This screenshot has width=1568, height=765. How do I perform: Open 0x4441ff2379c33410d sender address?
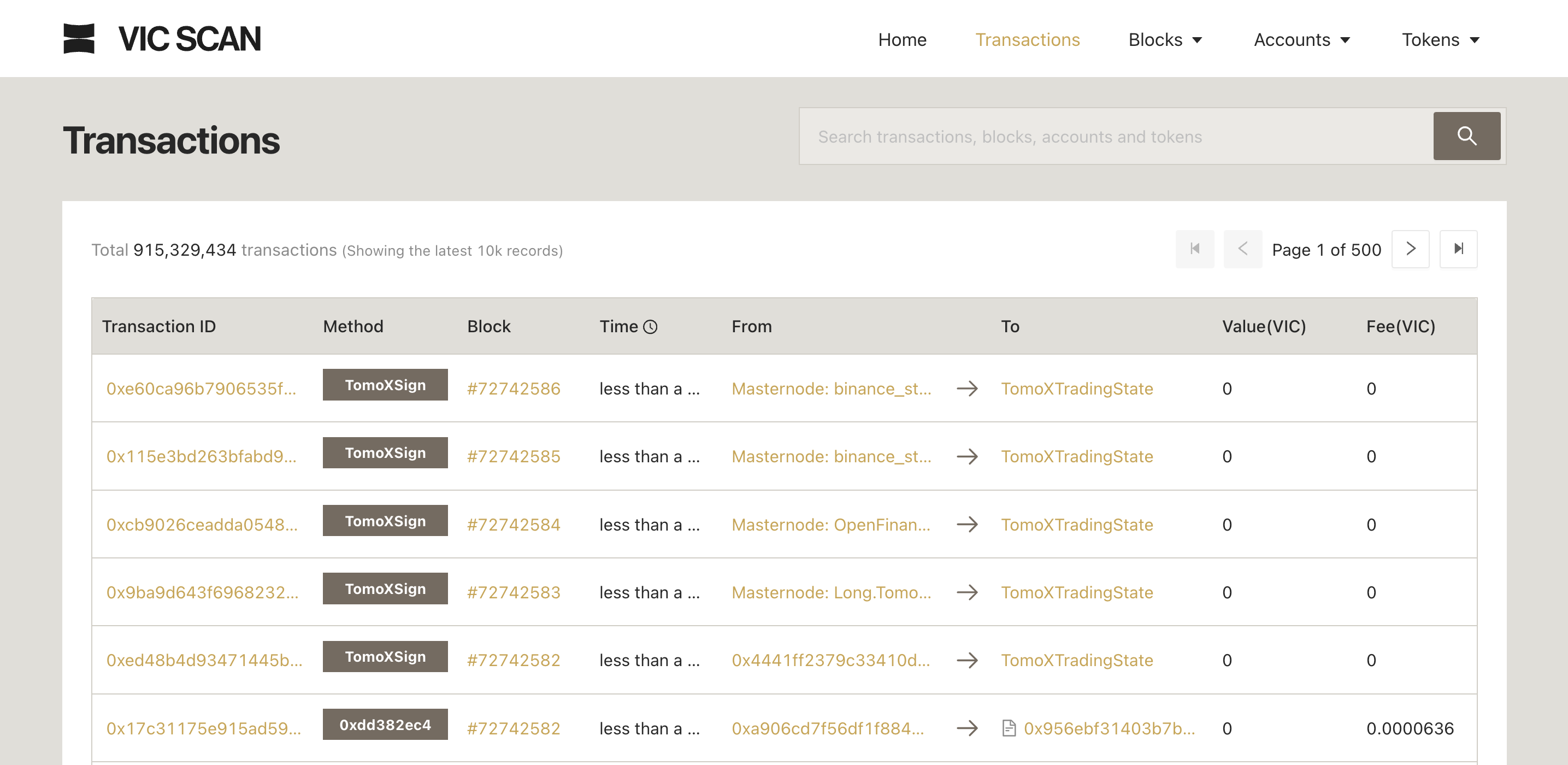830,660
